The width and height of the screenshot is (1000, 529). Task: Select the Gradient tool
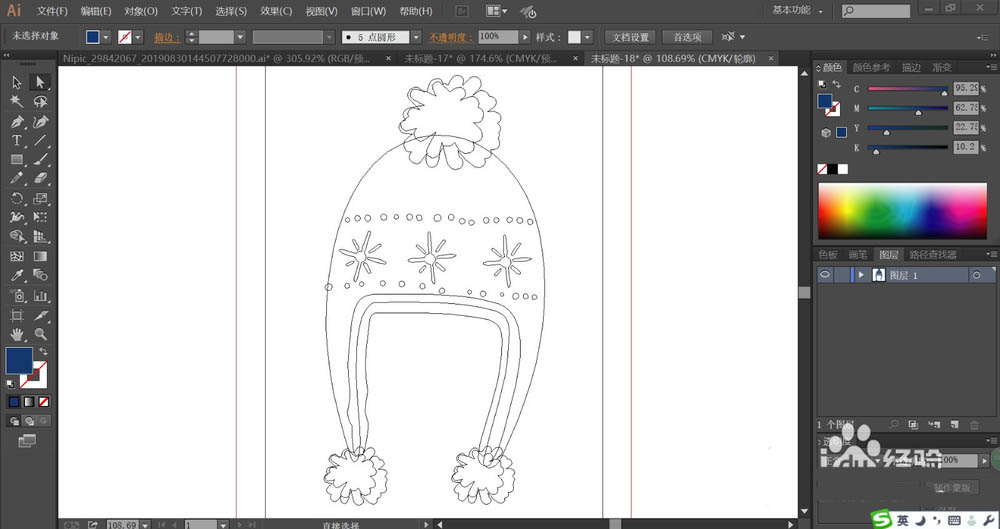pos(40,257)
